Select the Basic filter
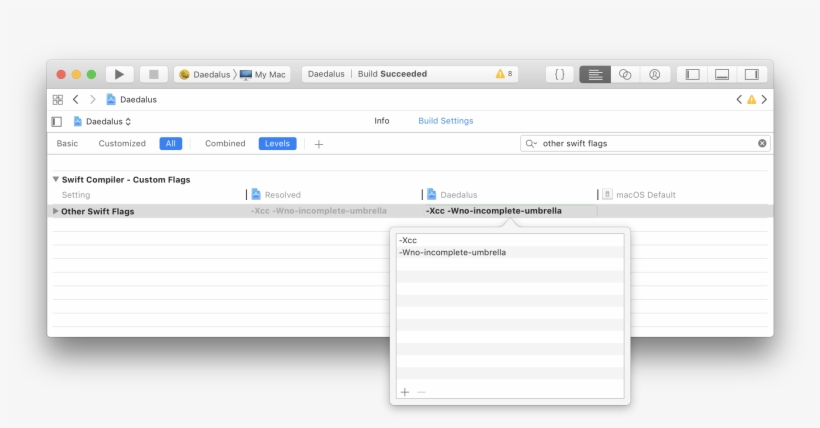Screen dimensions: 820x428 click(x=67, y=143)
